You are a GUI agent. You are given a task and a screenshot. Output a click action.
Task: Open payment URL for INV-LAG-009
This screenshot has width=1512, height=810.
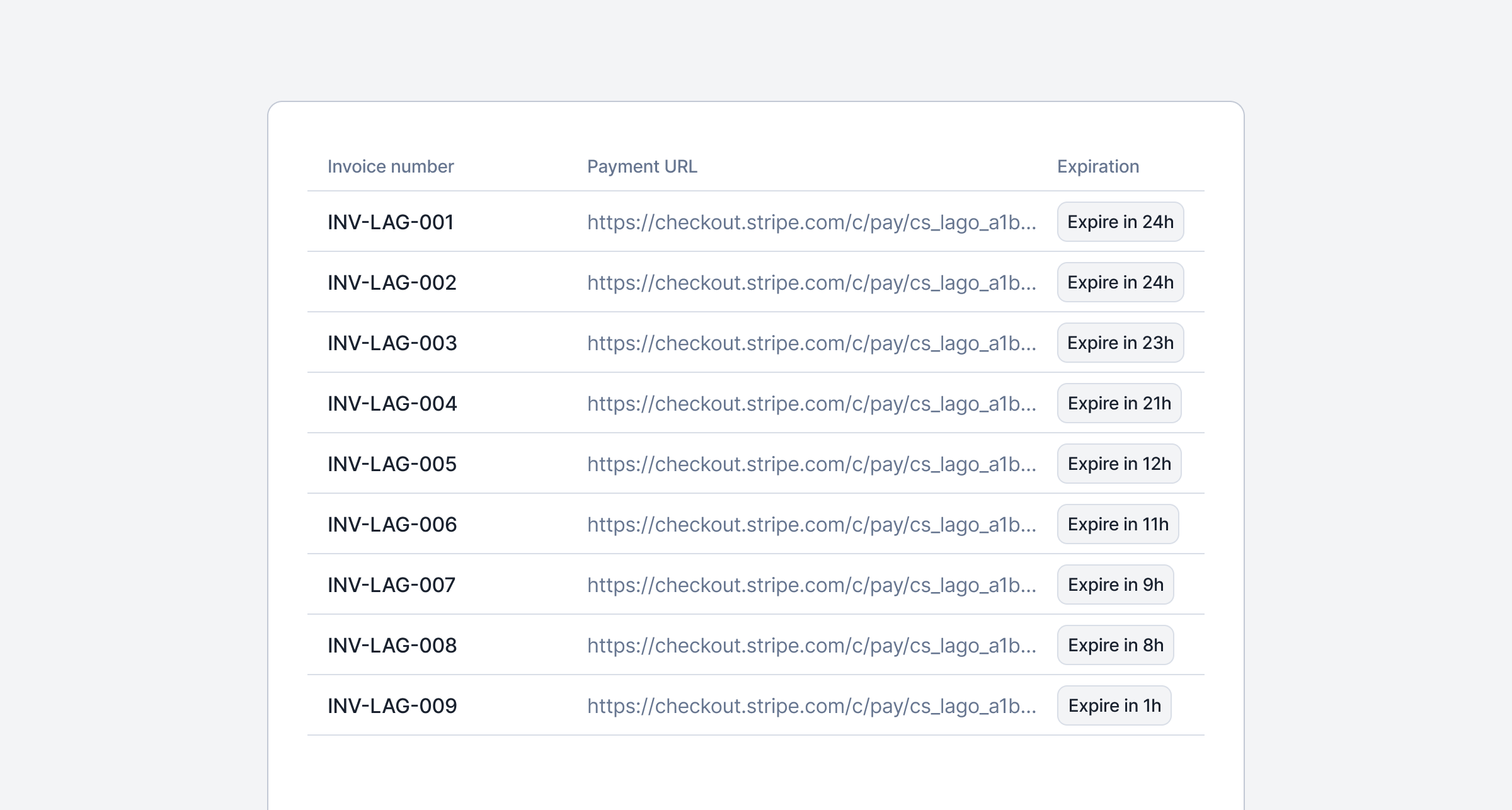[x=811, y=706]
